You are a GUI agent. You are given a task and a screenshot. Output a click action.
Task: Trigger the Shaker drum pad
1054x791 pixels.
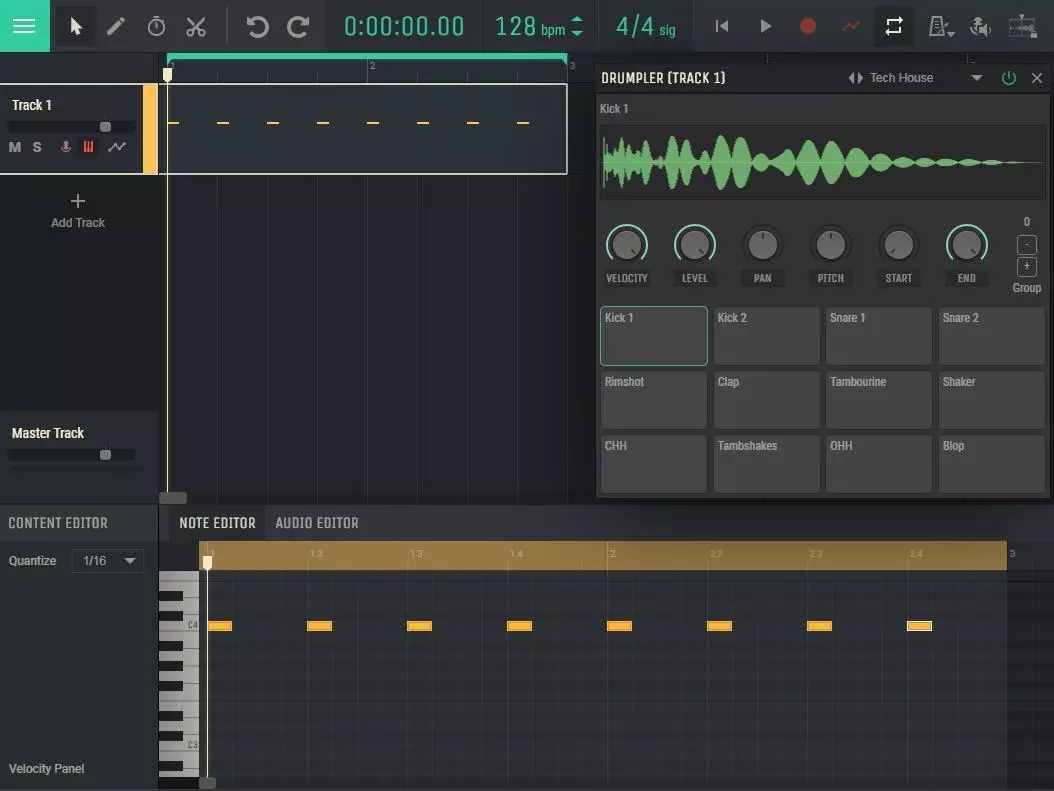click(x=991, y=400)
